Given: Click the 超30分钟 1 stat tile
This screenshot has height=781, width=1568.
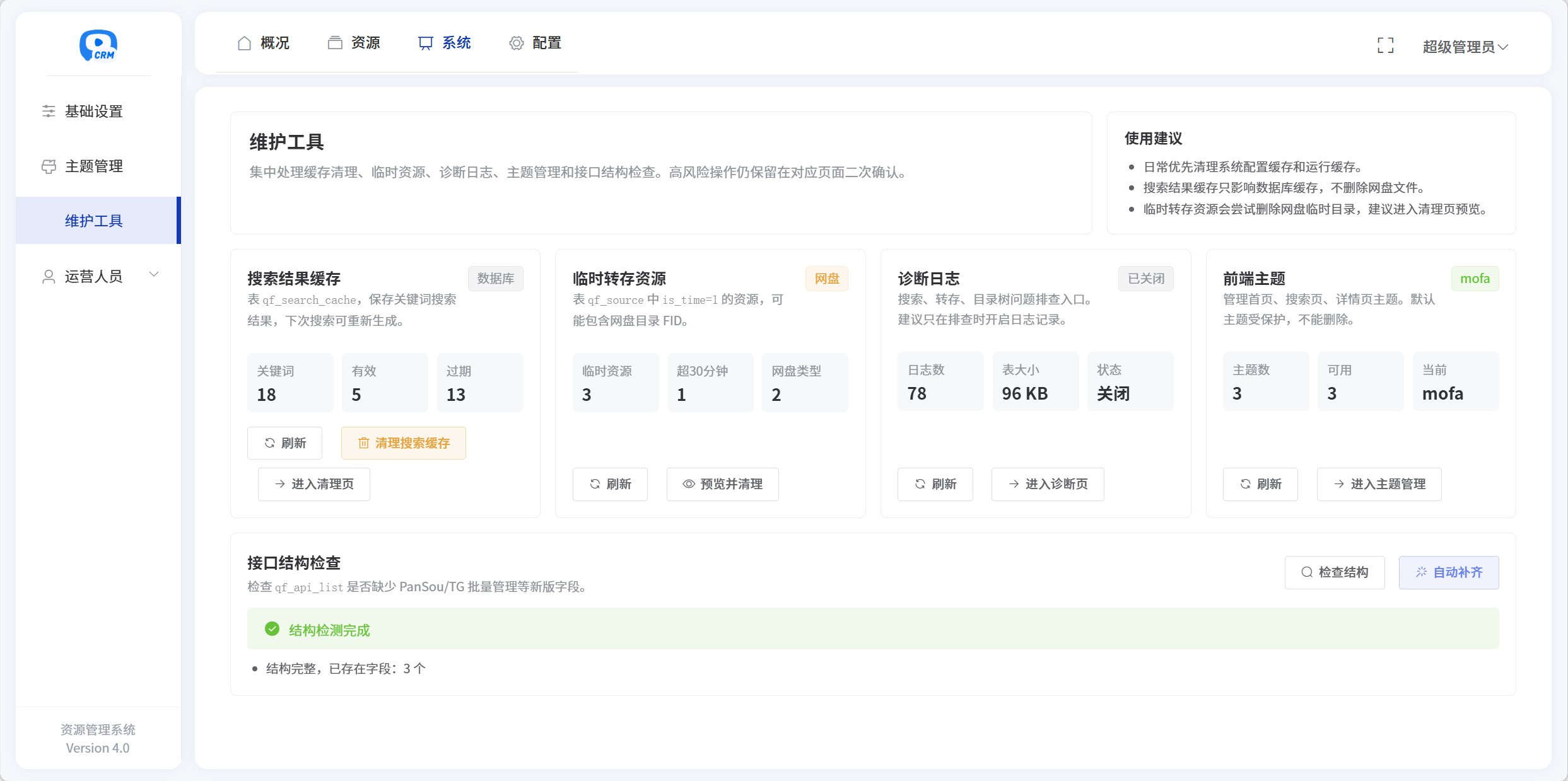Looking at the screenshot, I should click(x=710, y=383).
